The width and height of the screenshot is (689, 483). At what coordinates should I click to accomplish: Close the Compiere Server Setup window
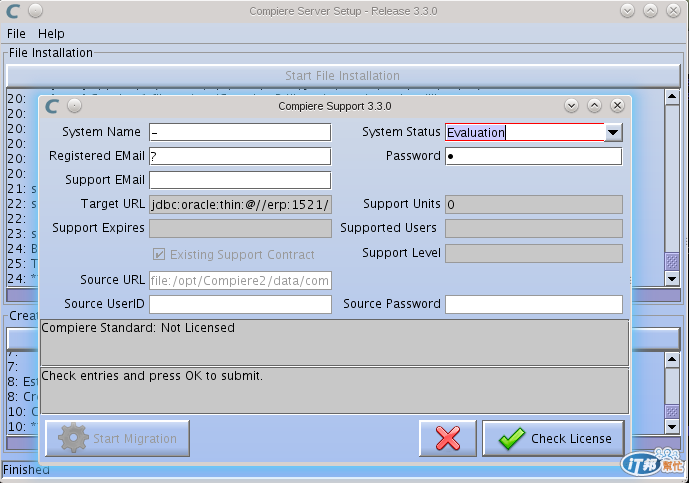click(x=673, y=11)
